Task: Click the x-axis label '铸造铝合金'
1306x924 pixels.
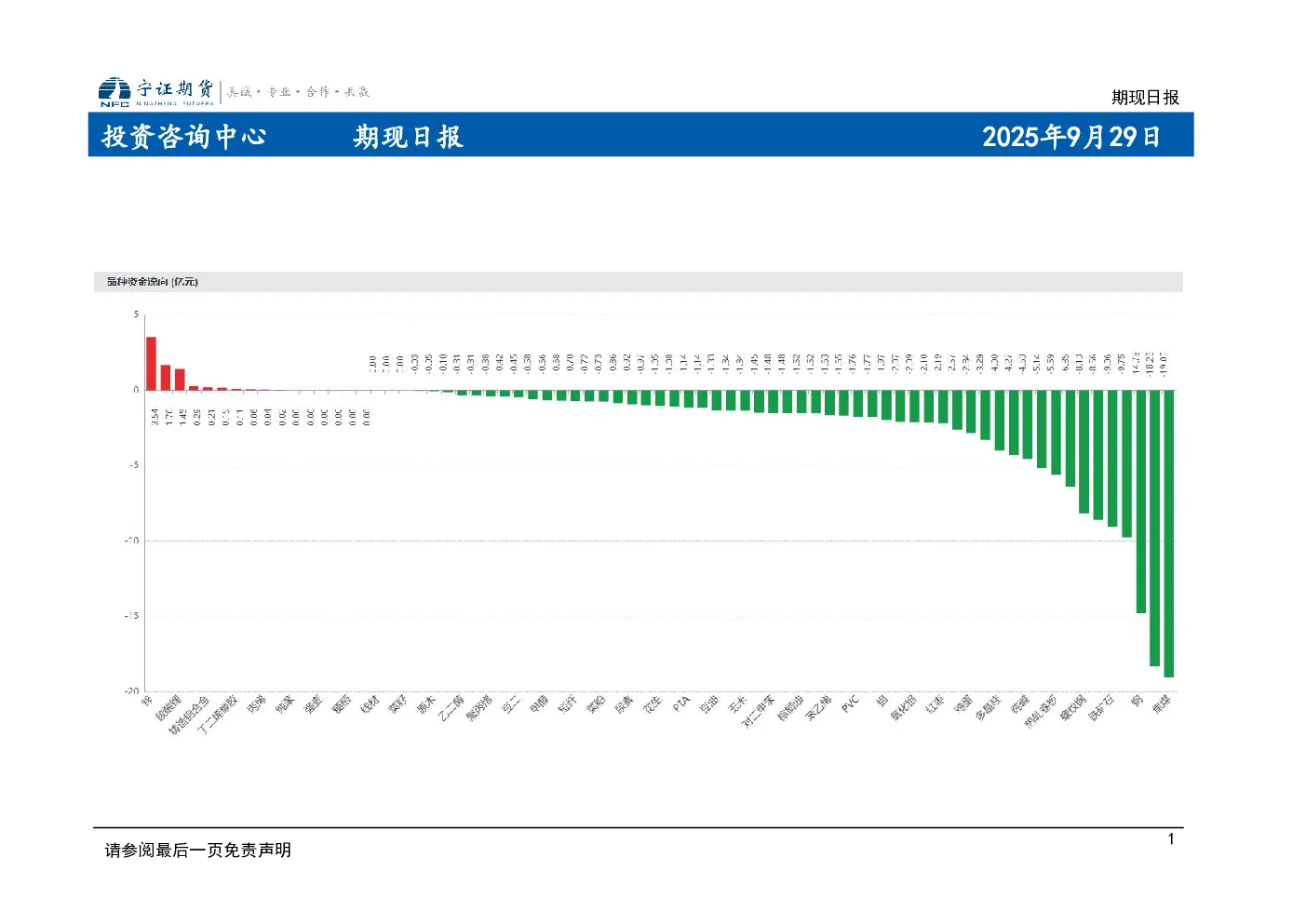Action: tap(189, 715)
